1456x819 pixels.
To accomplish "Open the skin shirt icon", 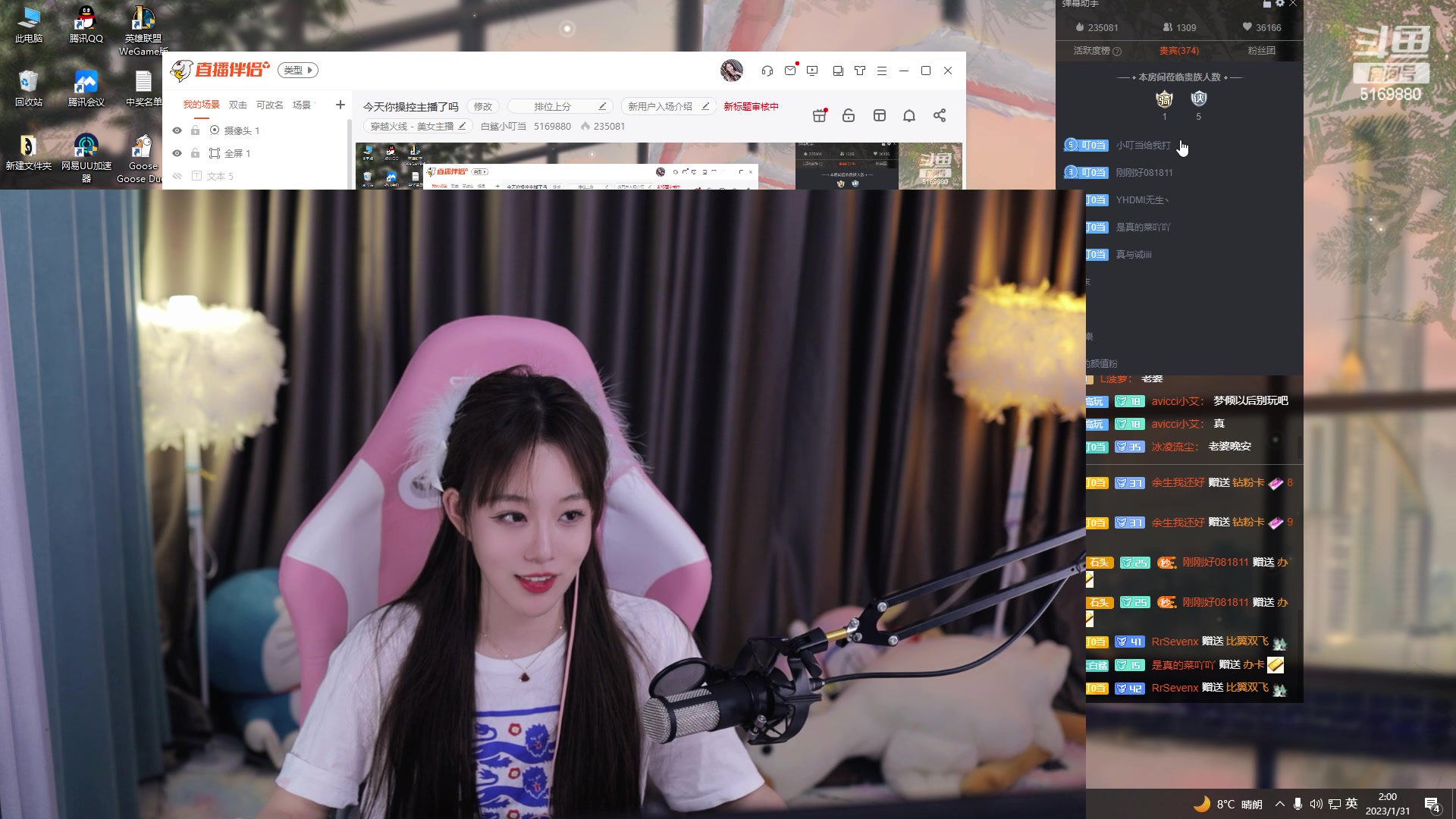I will pyautogui.click(x=860, y=71).
